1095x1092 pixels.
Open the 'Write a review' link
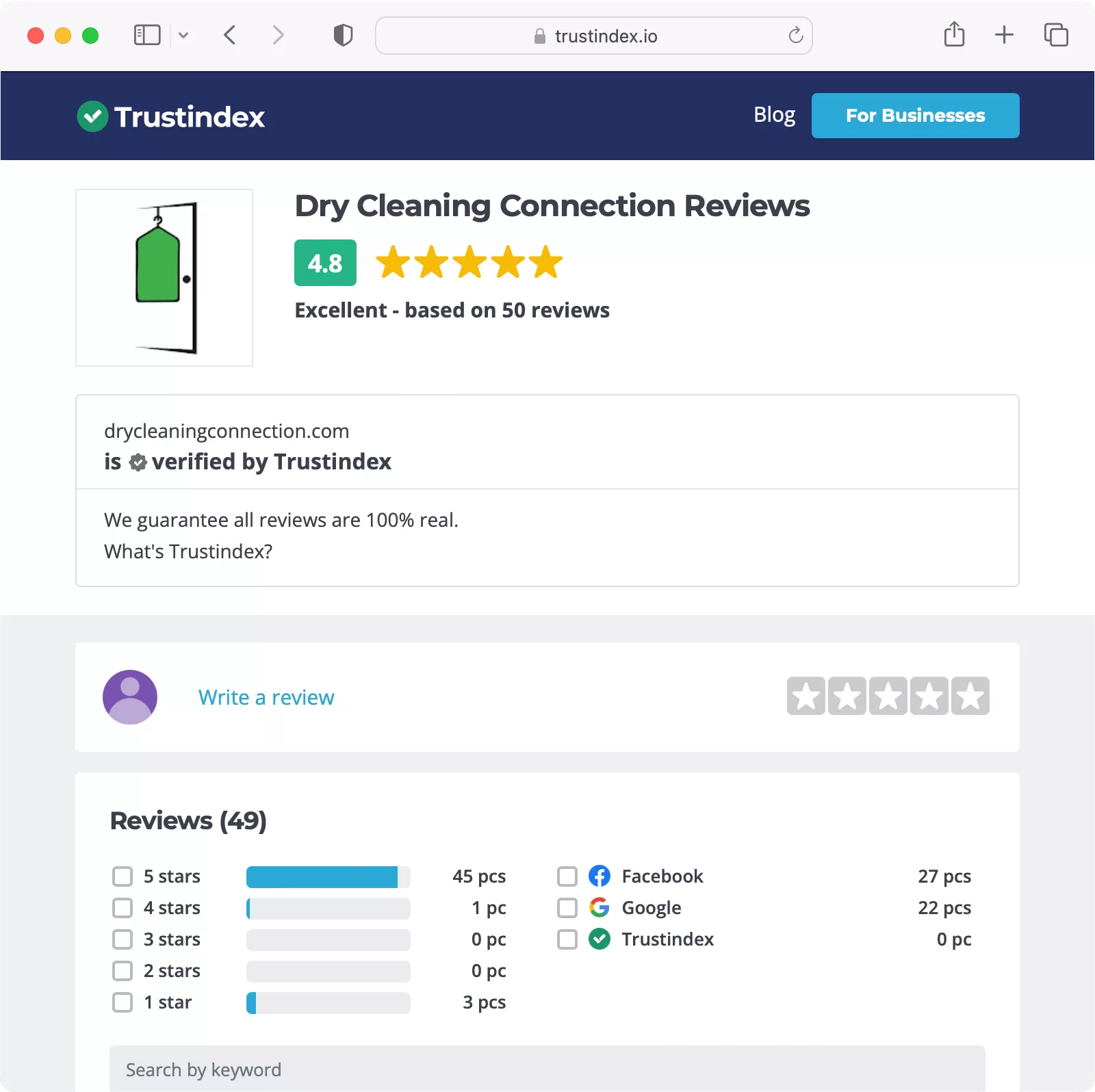pos(266,697)
